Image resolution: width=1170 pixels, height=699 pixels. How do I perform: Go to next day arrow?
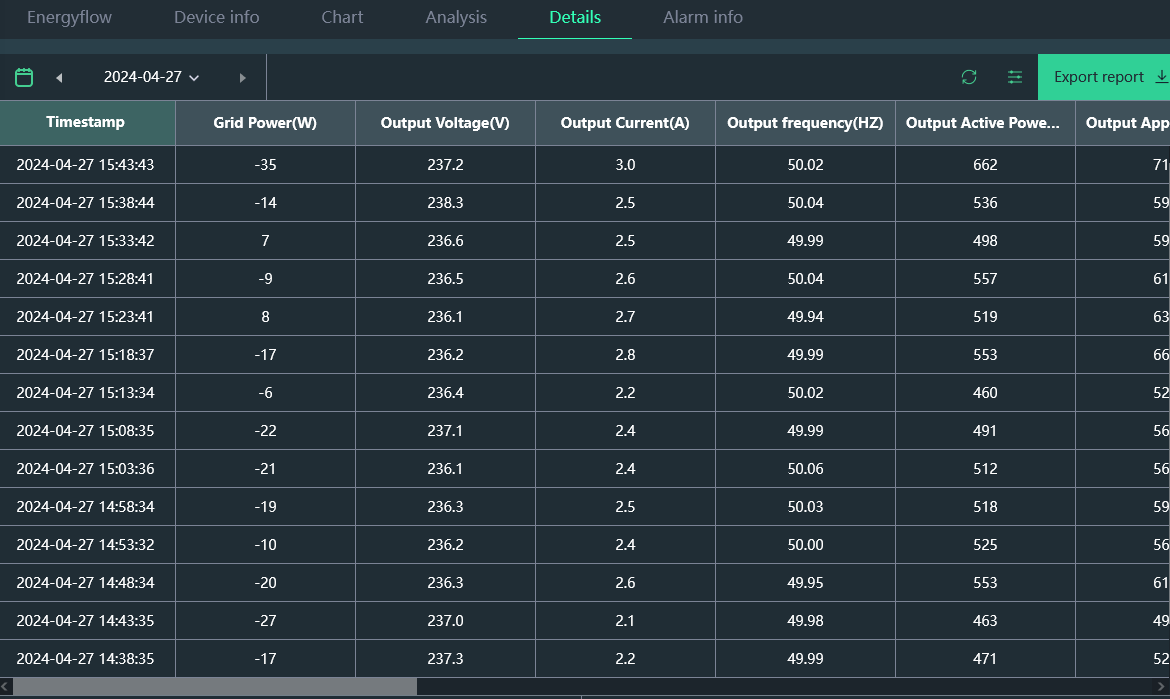pyautogui.click(x=242, y=78)
